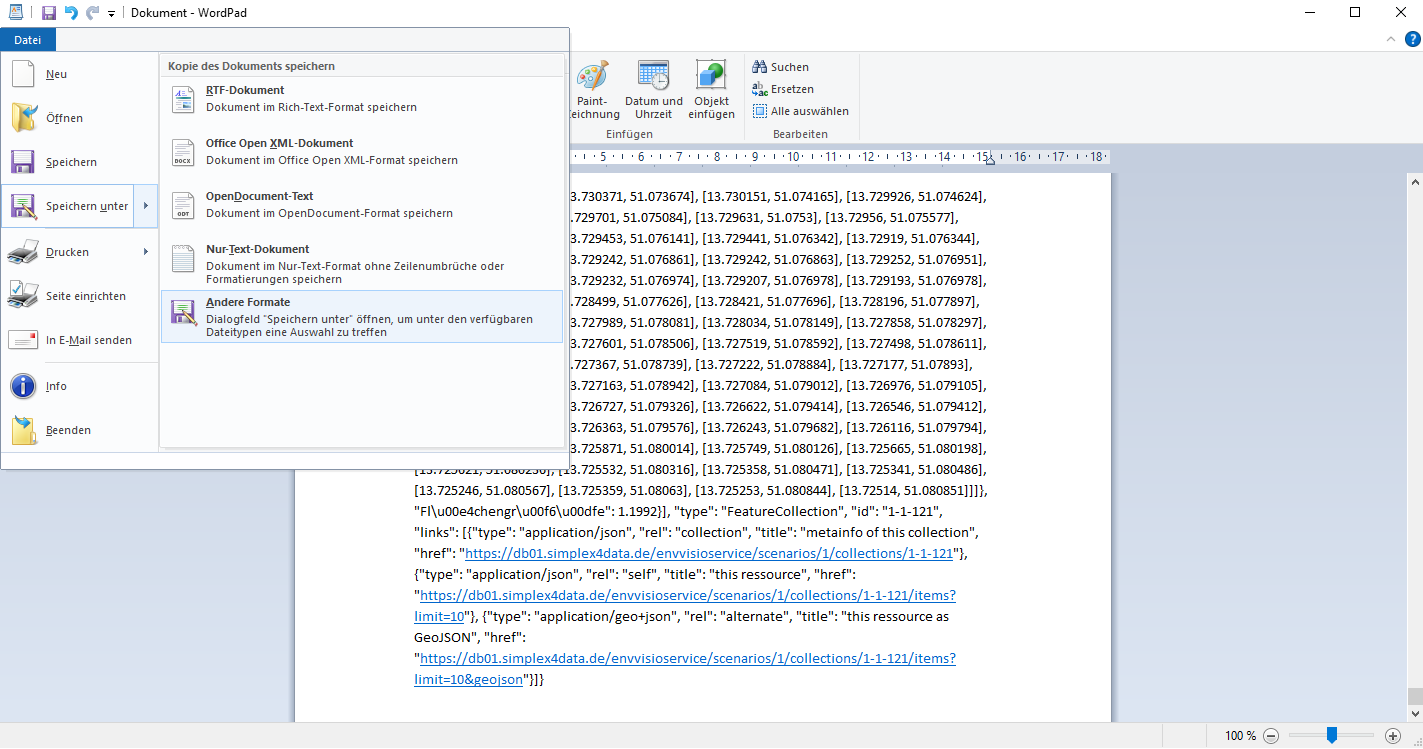This screenshot has height=749, width=1423.
Task: Insert Datum und Uhrzeit
Action: 653,90
